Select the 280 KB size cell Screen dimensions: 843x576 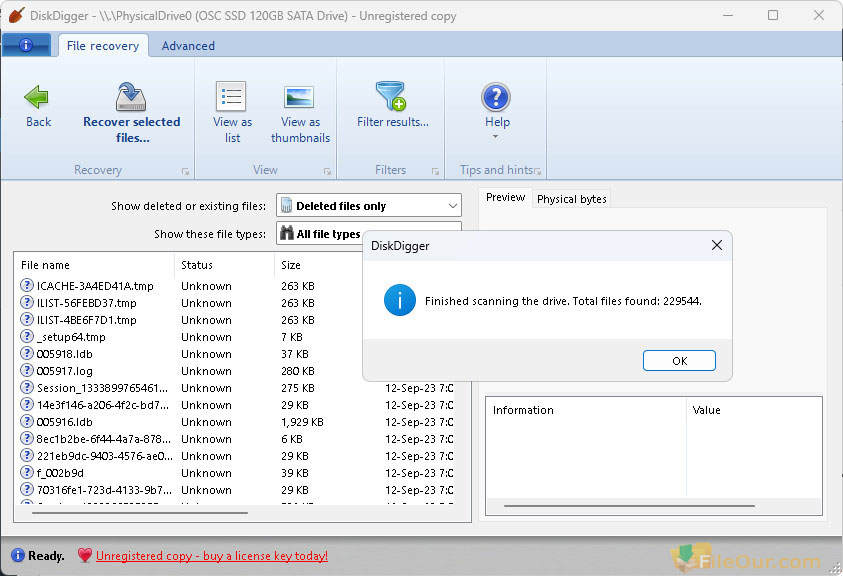tap(297, 371)
